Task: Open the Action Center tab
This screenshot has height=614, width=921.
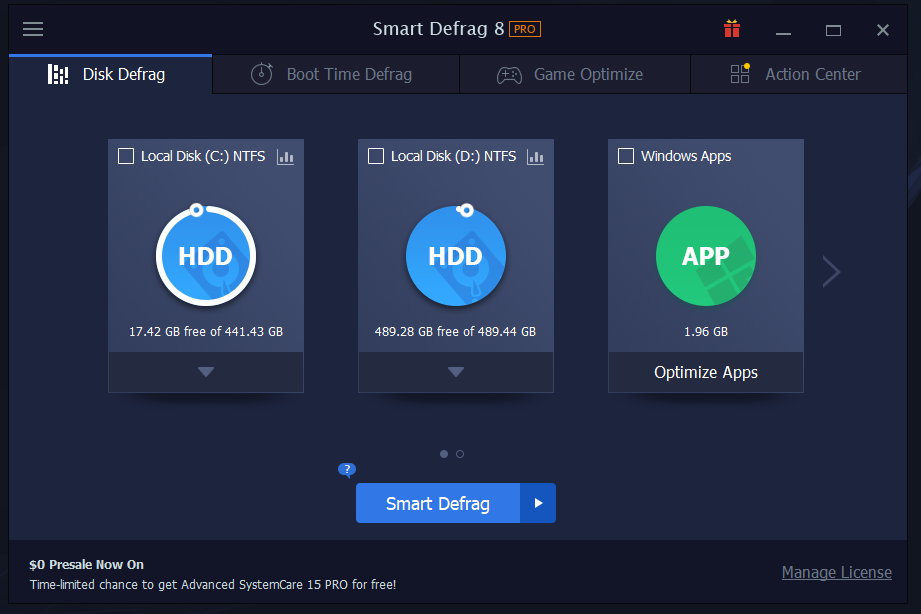Action: (x=799, y=75)
